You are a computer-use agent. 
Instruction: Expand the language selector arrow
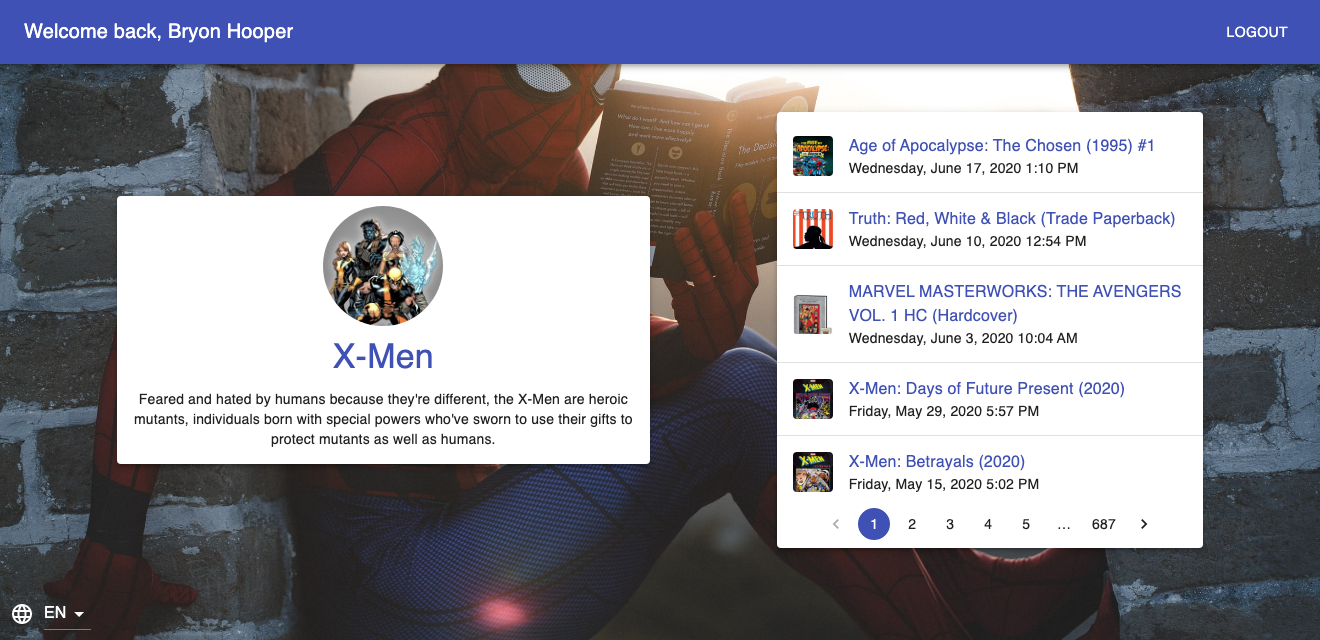click(80, 614)
